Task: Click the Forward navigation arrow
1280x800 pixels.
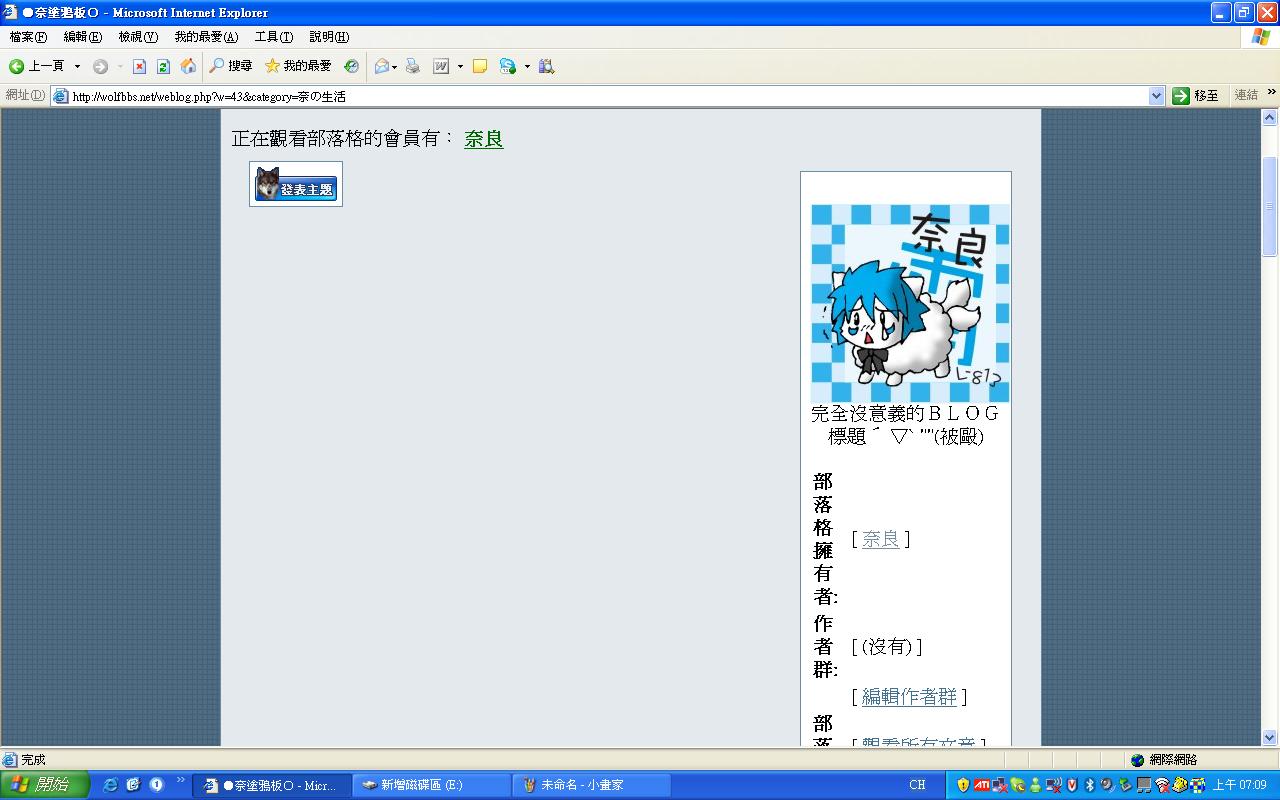Action: coord(100,66)
